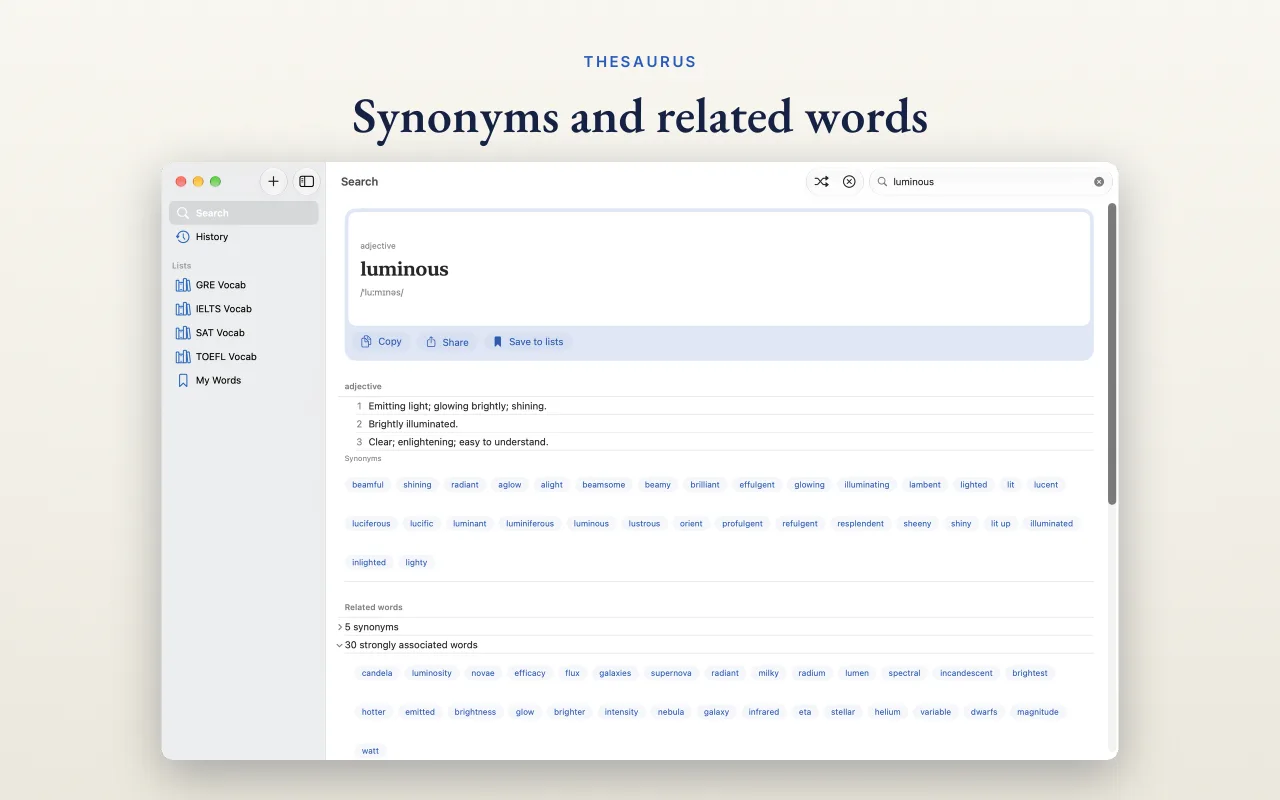1280x800 pixels.
Task: Open the magnitude related word
Action: click(1038, 713)
